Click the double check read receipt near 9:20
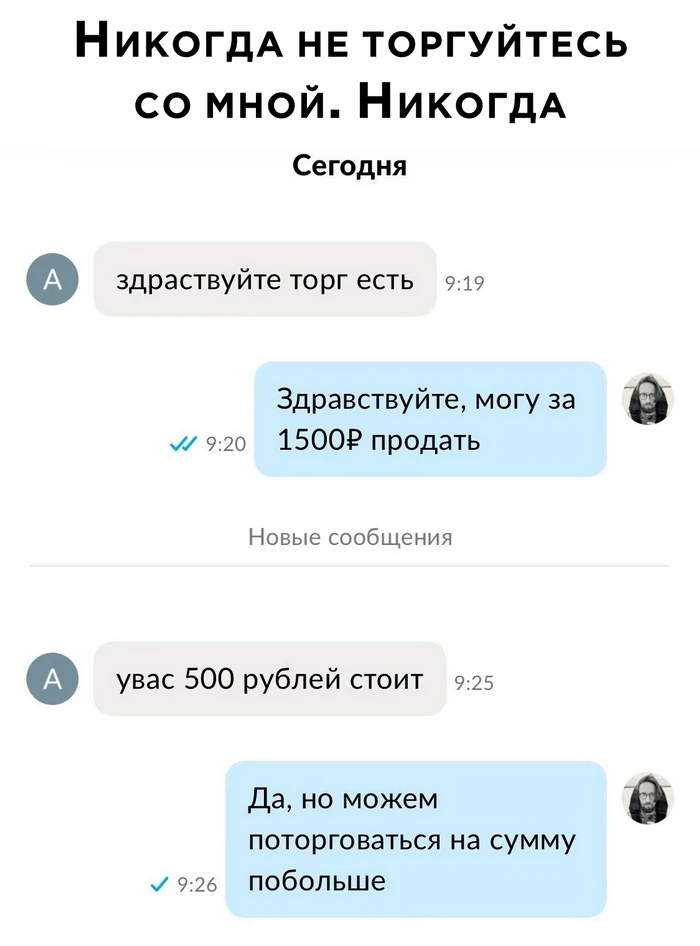Viewport: 700px width, 946px height. [x=182, y=445]
